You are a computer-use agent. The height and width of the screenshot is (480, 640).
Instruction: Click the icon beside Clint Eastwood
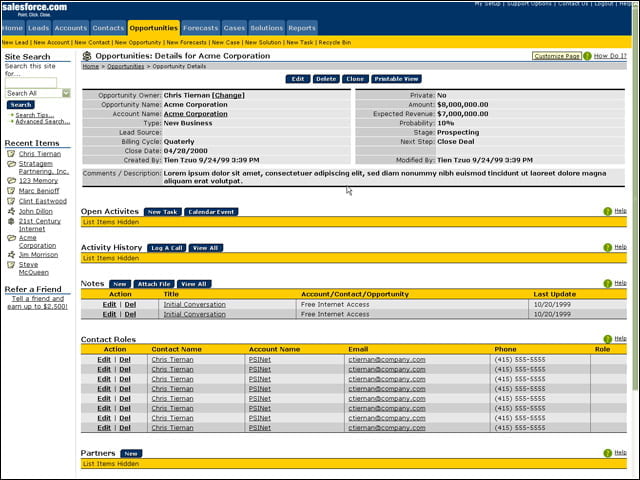[x=11, y=201]
